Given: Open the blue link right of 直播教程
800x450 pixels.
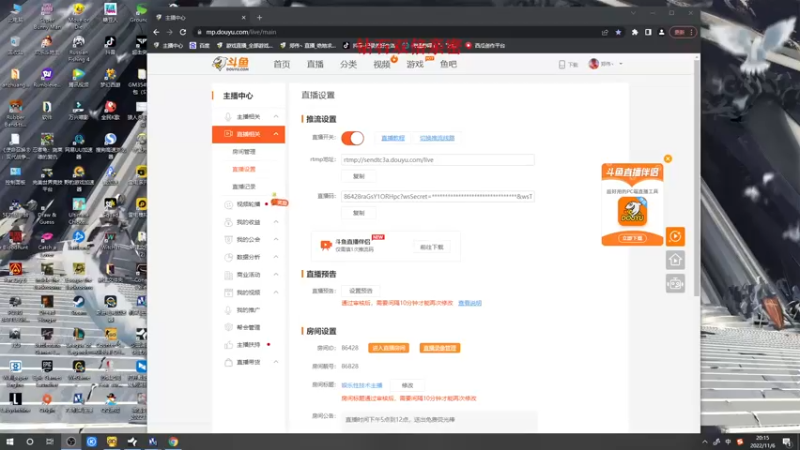Looking at the screenshot, I should point(437,138).
